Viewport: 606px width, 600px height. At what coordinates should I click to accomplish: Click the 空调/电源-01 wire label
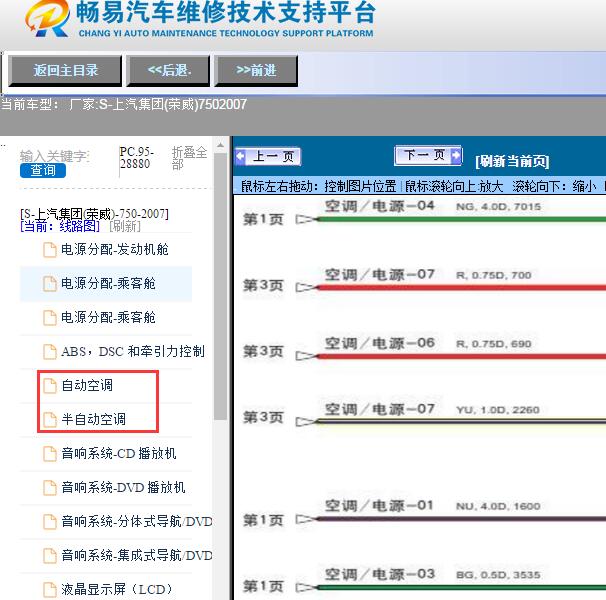379,505
